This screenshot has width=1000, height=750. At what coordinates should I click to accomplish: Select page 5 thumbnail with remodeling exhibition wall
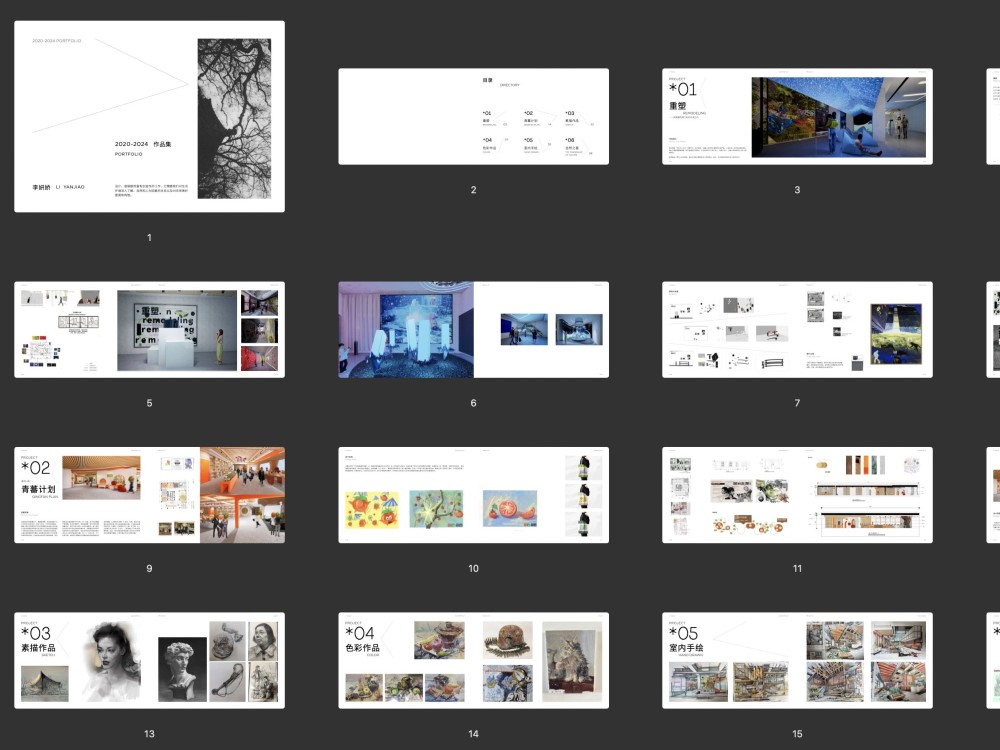pyautogui.click(x=149, y=329)
